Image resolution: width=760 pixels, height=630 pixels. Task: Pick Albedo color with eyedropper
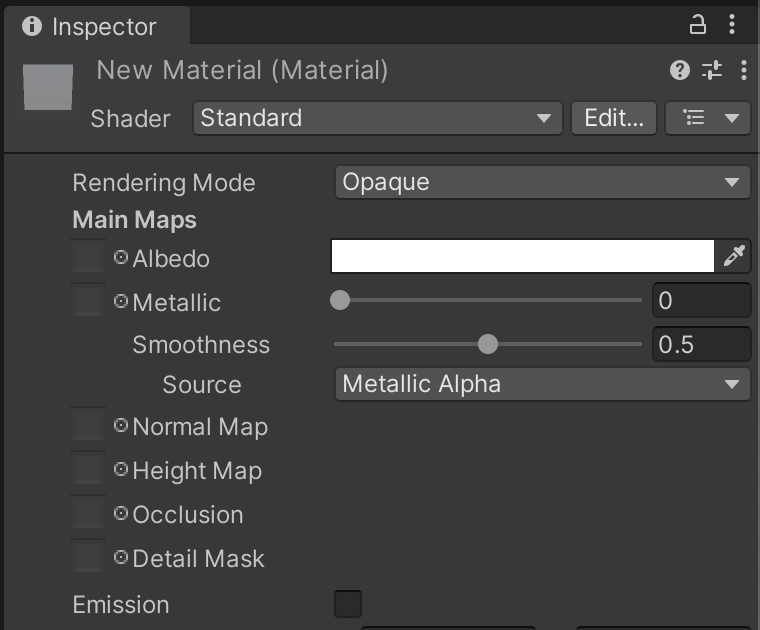[x=734, y=257]
